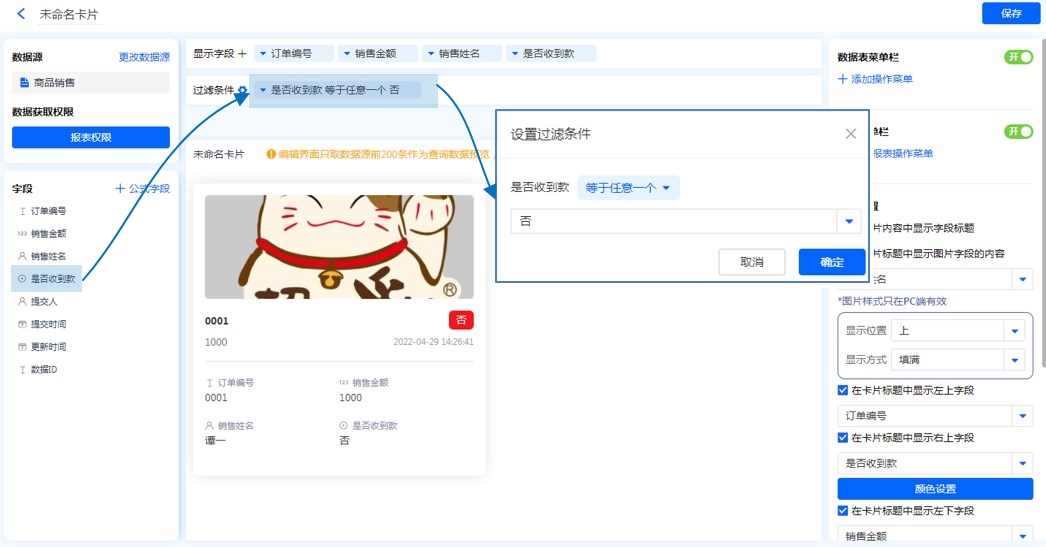Open the 显示位置 dropdown

tap(1015, 331)
